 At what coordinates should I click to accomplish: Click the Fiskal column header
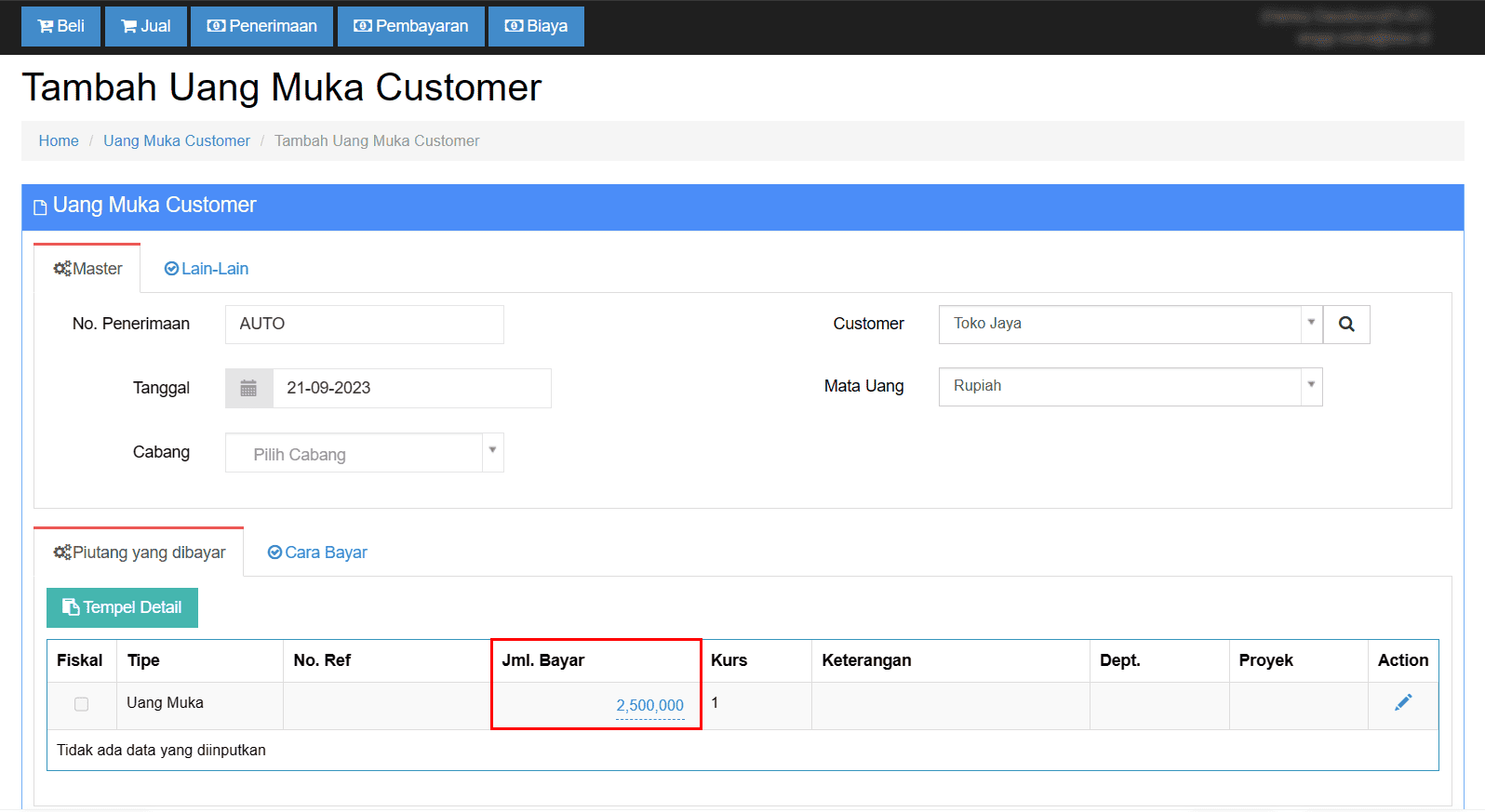(x=82, y=660)
